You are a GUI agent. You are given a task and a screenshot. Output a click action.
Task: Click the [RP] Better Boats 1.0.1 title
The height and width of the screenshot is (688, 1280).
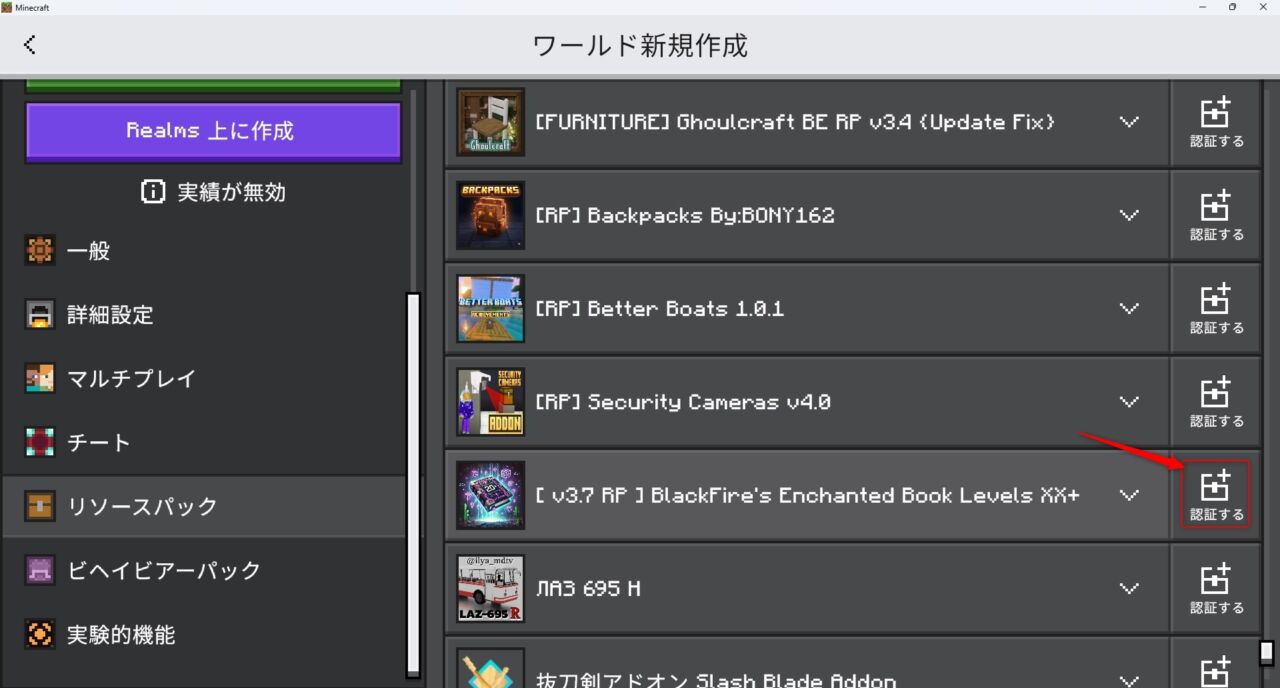(x=660, y=308)
